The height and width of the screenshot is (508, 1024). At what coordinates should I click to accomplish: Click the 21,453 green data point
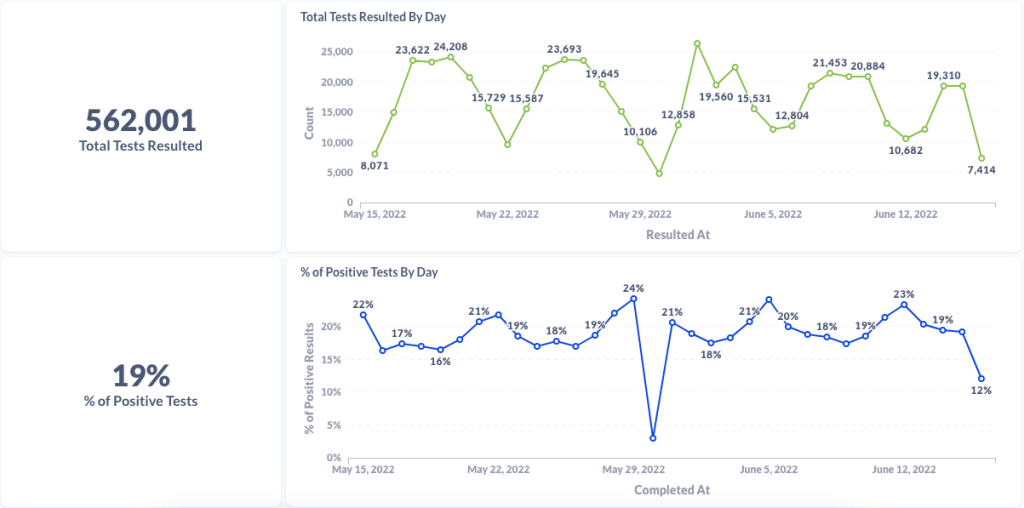830,73
